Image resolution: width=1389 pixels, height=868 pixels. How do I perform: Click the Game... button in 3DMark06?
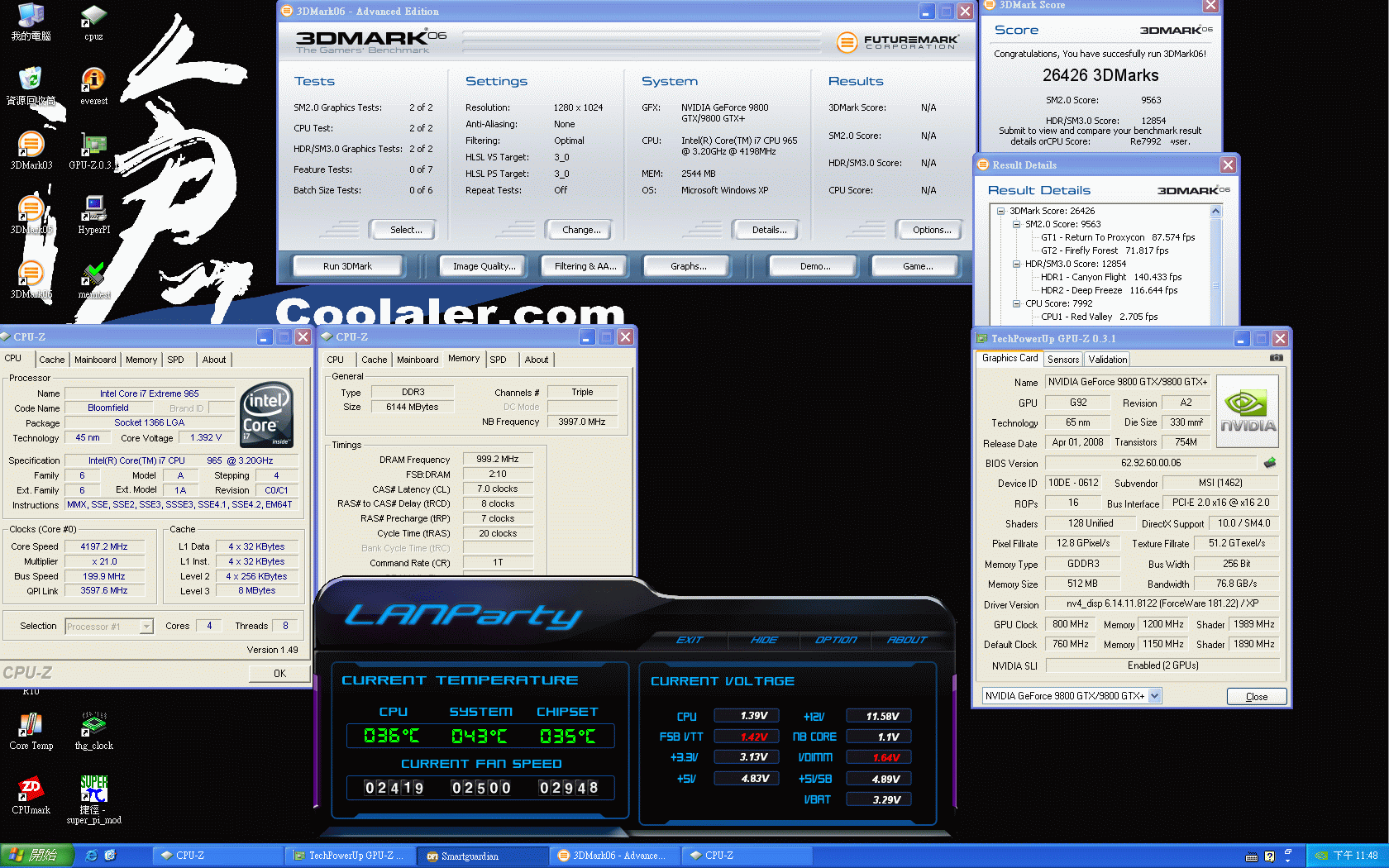tap(918, 266)
